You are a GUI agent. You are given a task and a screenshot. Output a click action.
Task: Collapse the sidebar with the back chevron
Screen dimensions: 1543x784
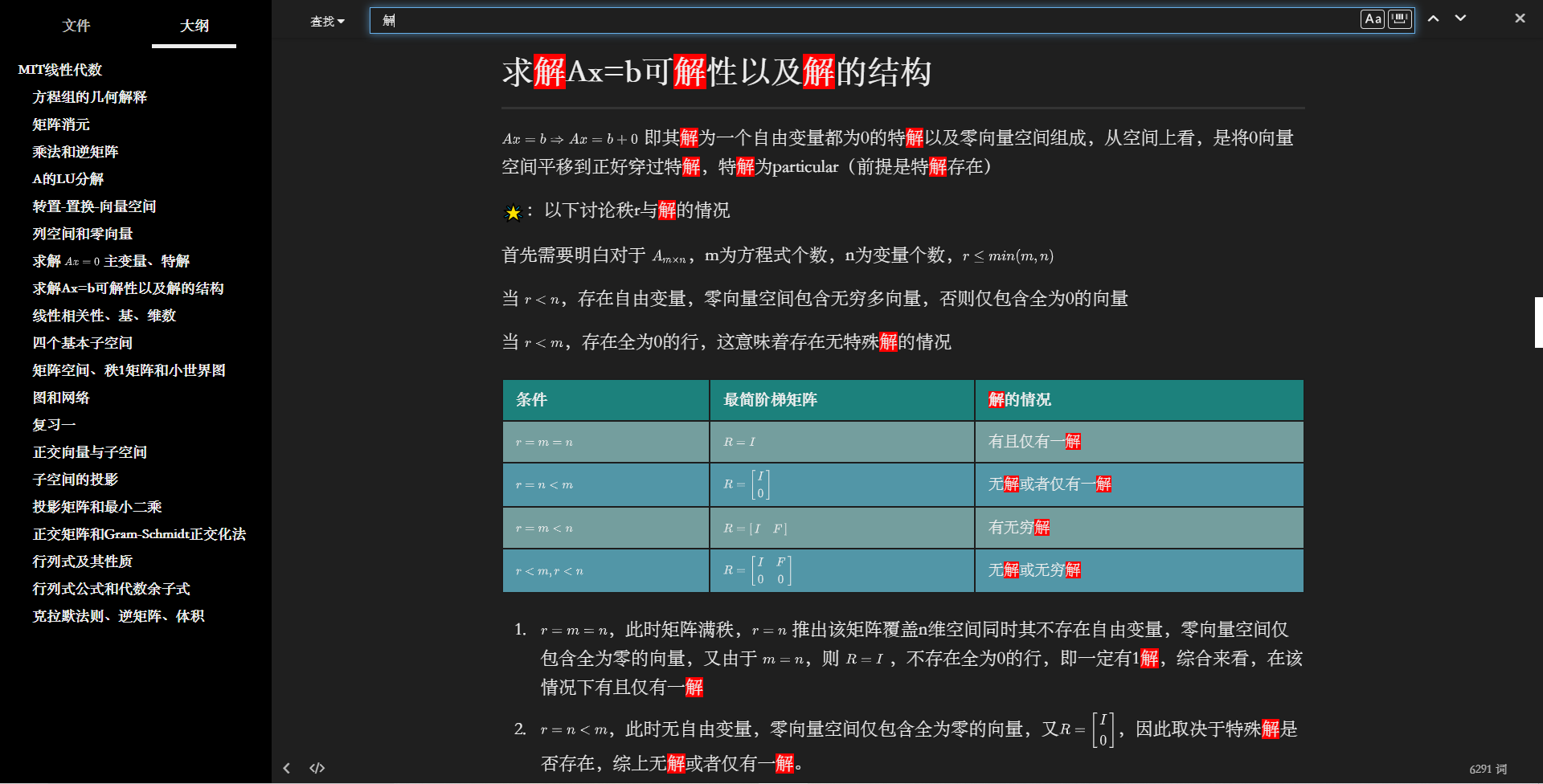287,768
